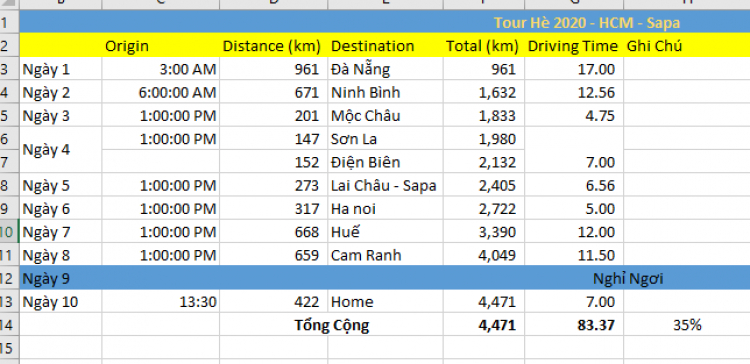750x364 pixels.
Task: Click the 'Ngày 6' cell
Action: [x=60, y=209]
